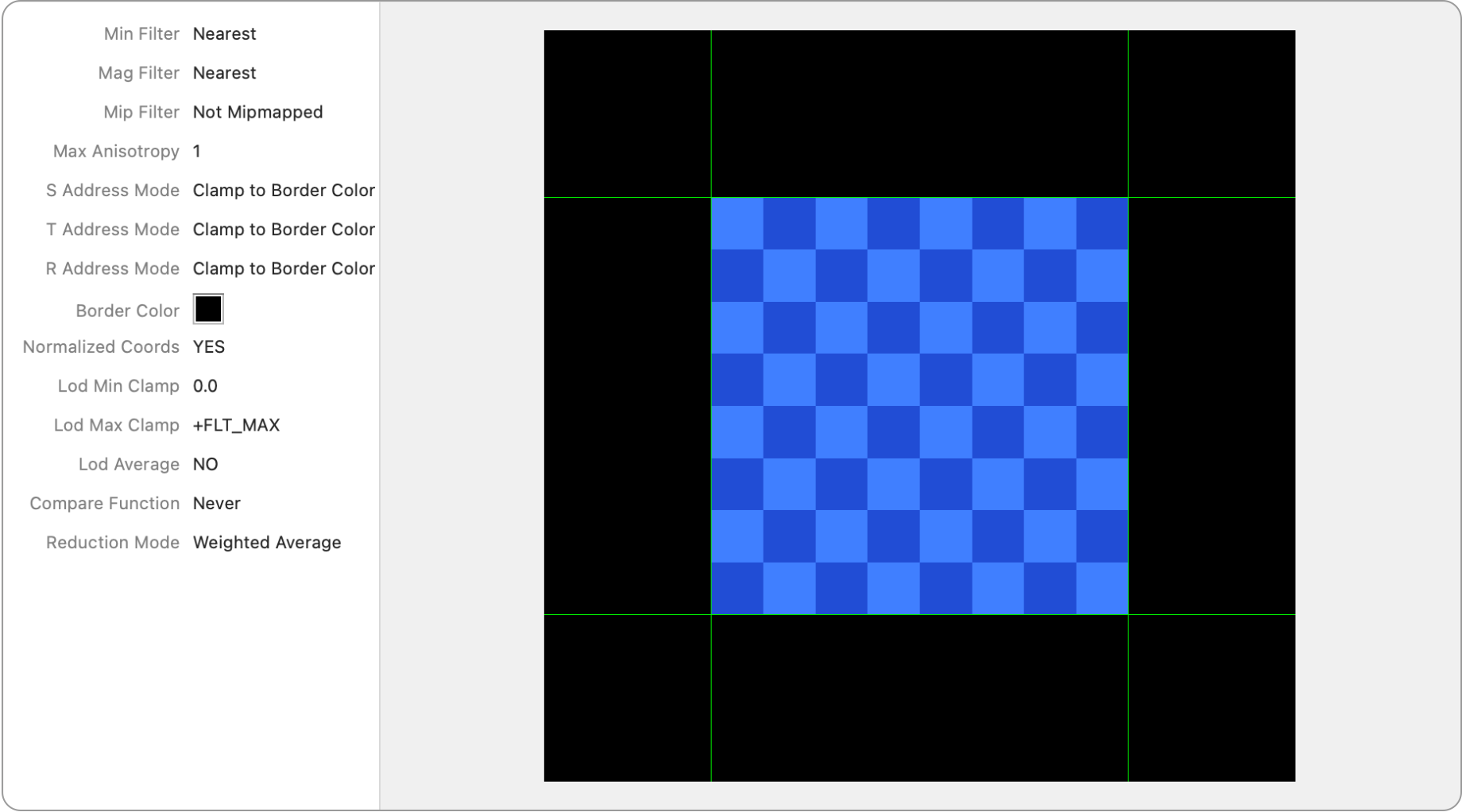Click the Compare Function label

(x=105, y=504)
